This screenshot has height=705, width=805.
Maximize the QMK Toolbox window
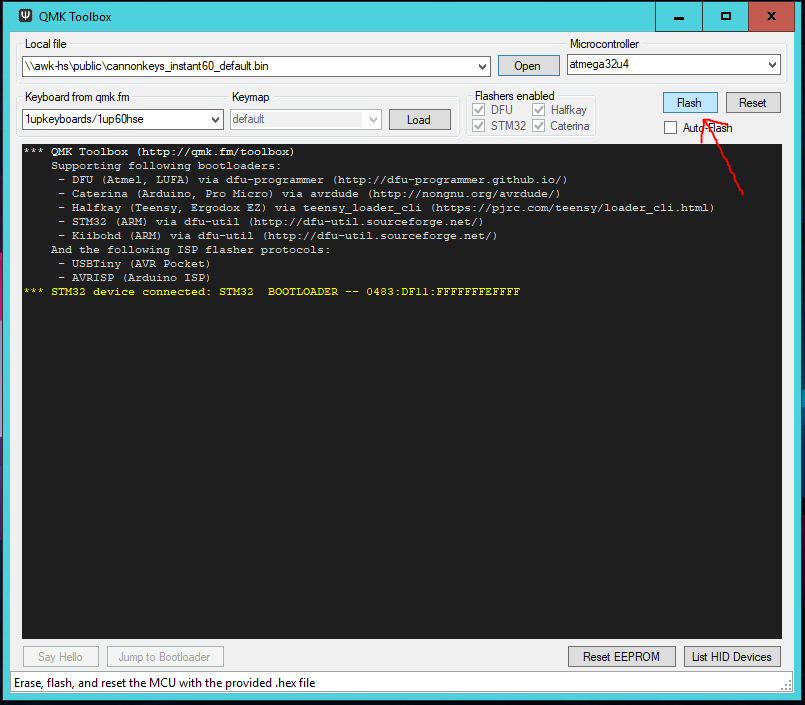[x=726, y=17]
